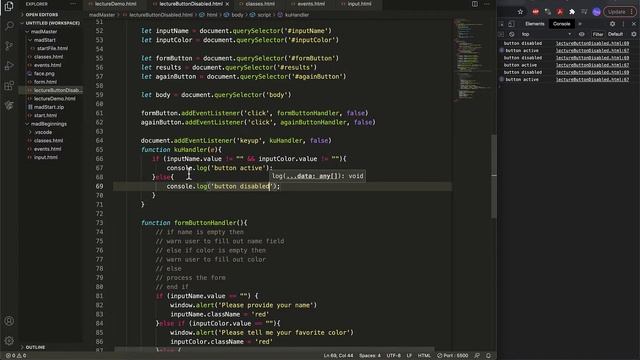Viewport: 640px width, 360px height.
Task: Click the HTML language mode in status bar
Action: tap(424, 356)
